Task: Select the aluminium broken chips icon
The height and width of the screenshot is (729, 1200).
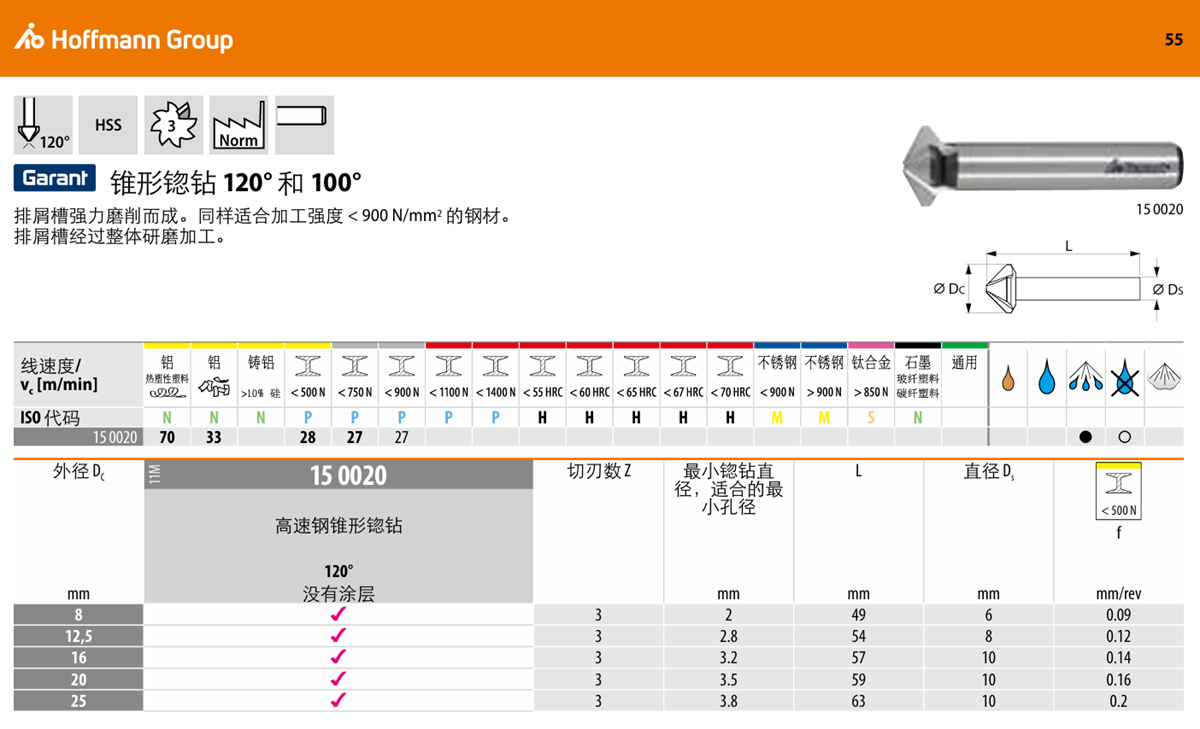Action: [x=213, y=389]
